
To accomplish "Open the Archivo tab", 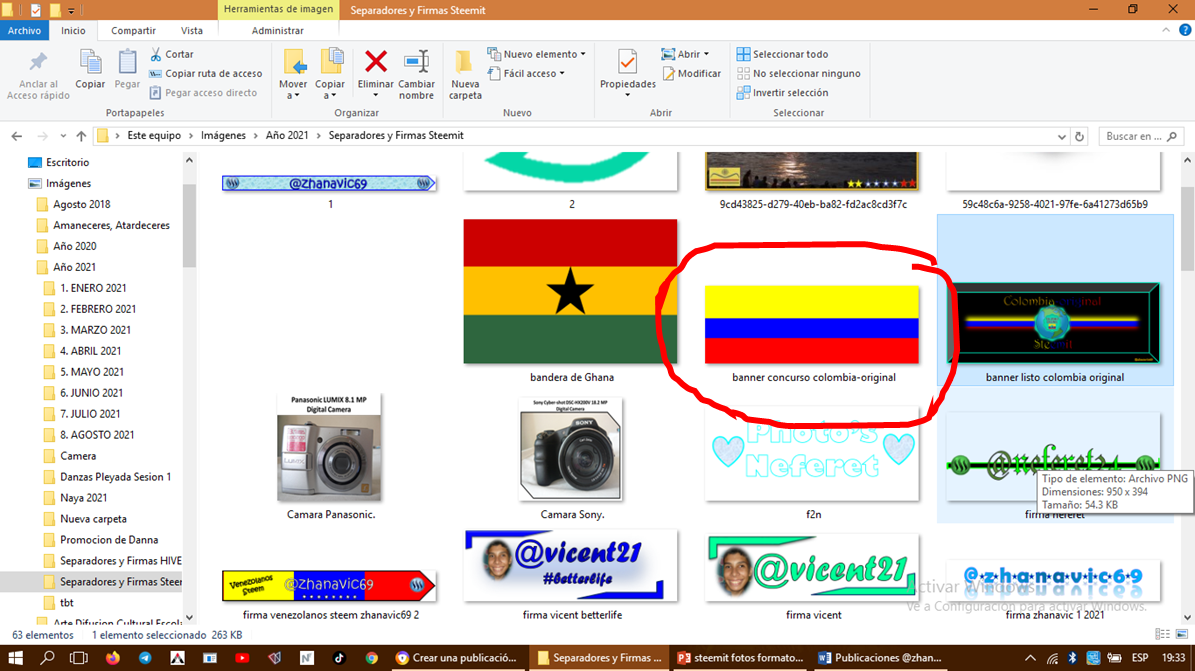I will [24, 30].
